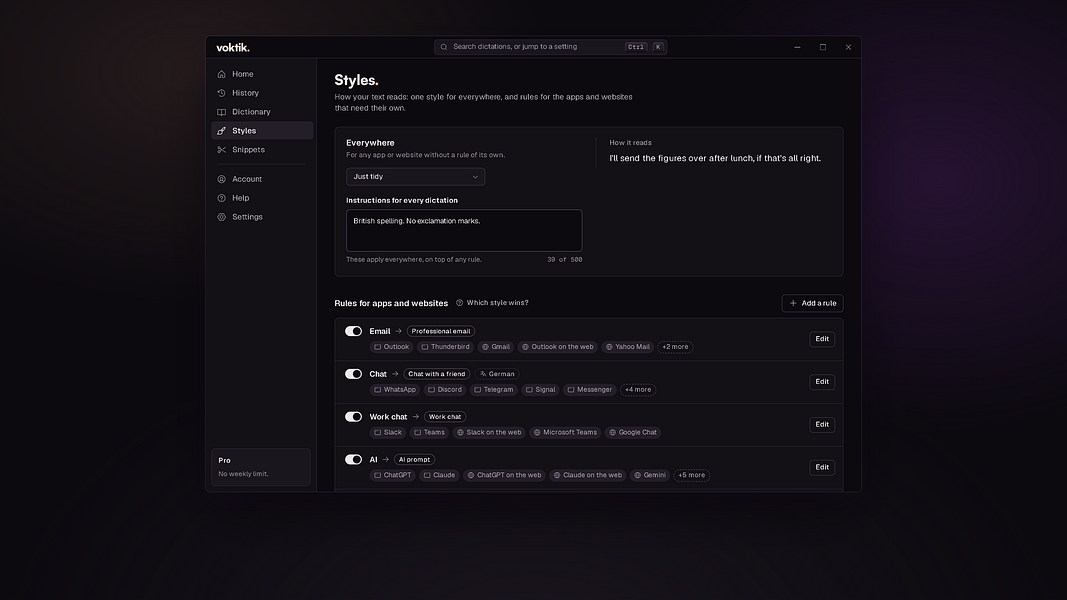Click the 'Work chat' style tag
The width and height of the screenshot is (1067, 600).
[445, 417]
